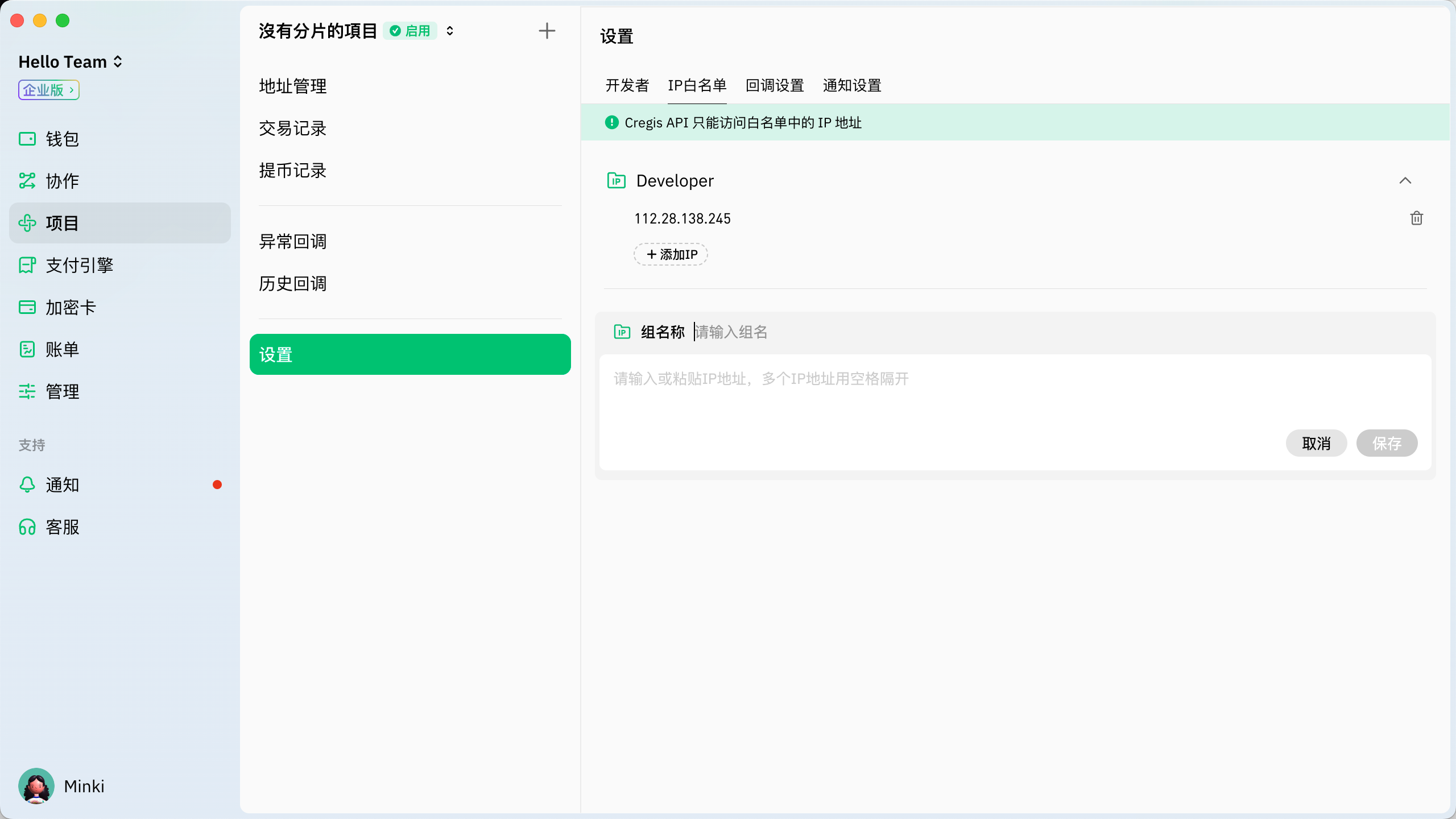Switch to the 回调设置 tab
This screenshot has height=819, width=1456.
point(775,85)
